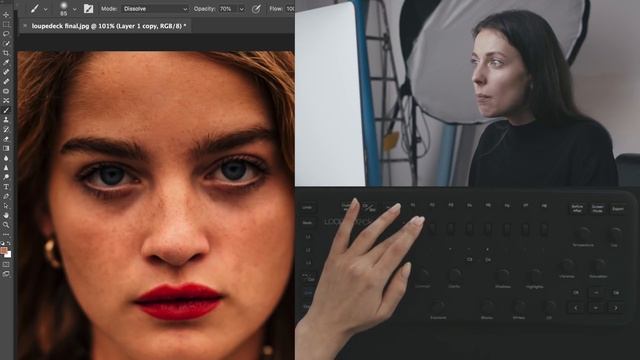Select the Clone Stamp tool
Screen dimensions: 640x360
pos(6,120)
